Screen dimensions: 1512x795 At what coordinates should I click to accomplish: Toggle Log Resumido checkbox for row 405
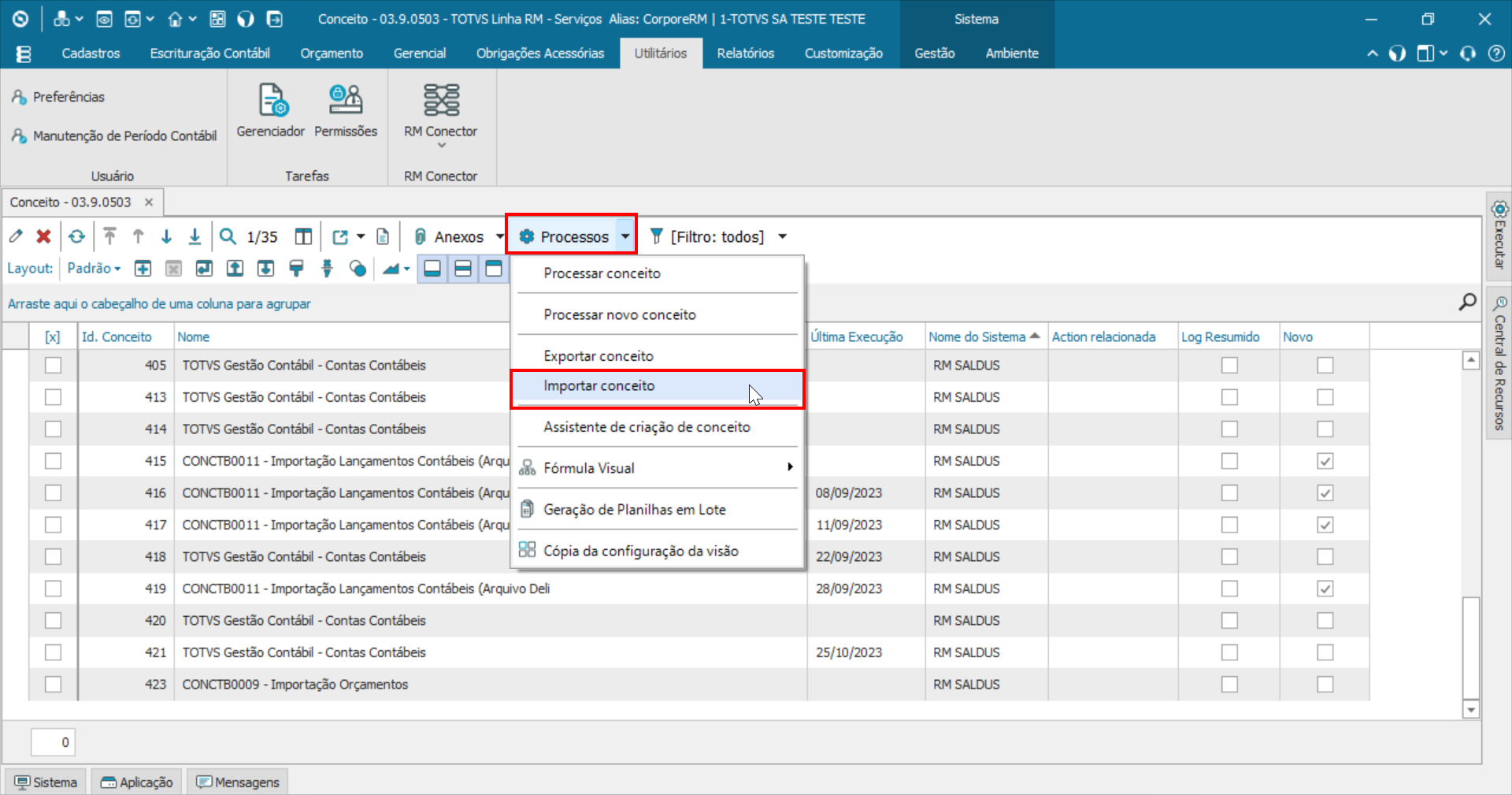pos(1229,365)
